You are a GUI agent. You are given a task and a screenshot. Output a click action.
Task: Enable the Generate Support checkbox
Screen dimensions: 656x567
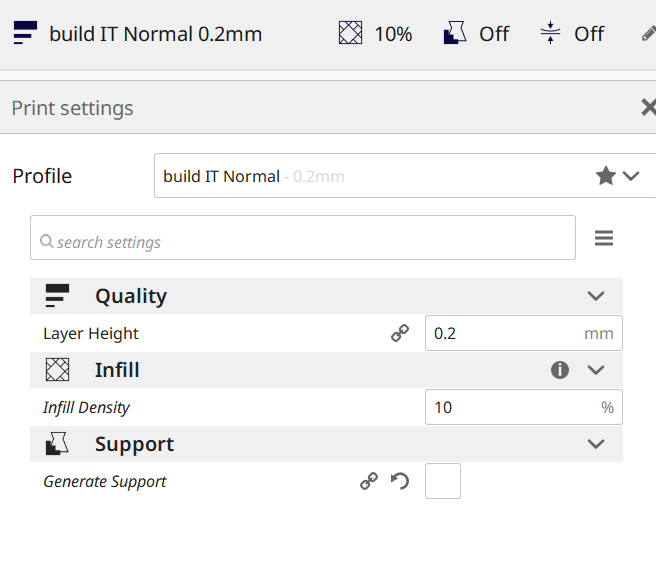(x=443, y=482)
